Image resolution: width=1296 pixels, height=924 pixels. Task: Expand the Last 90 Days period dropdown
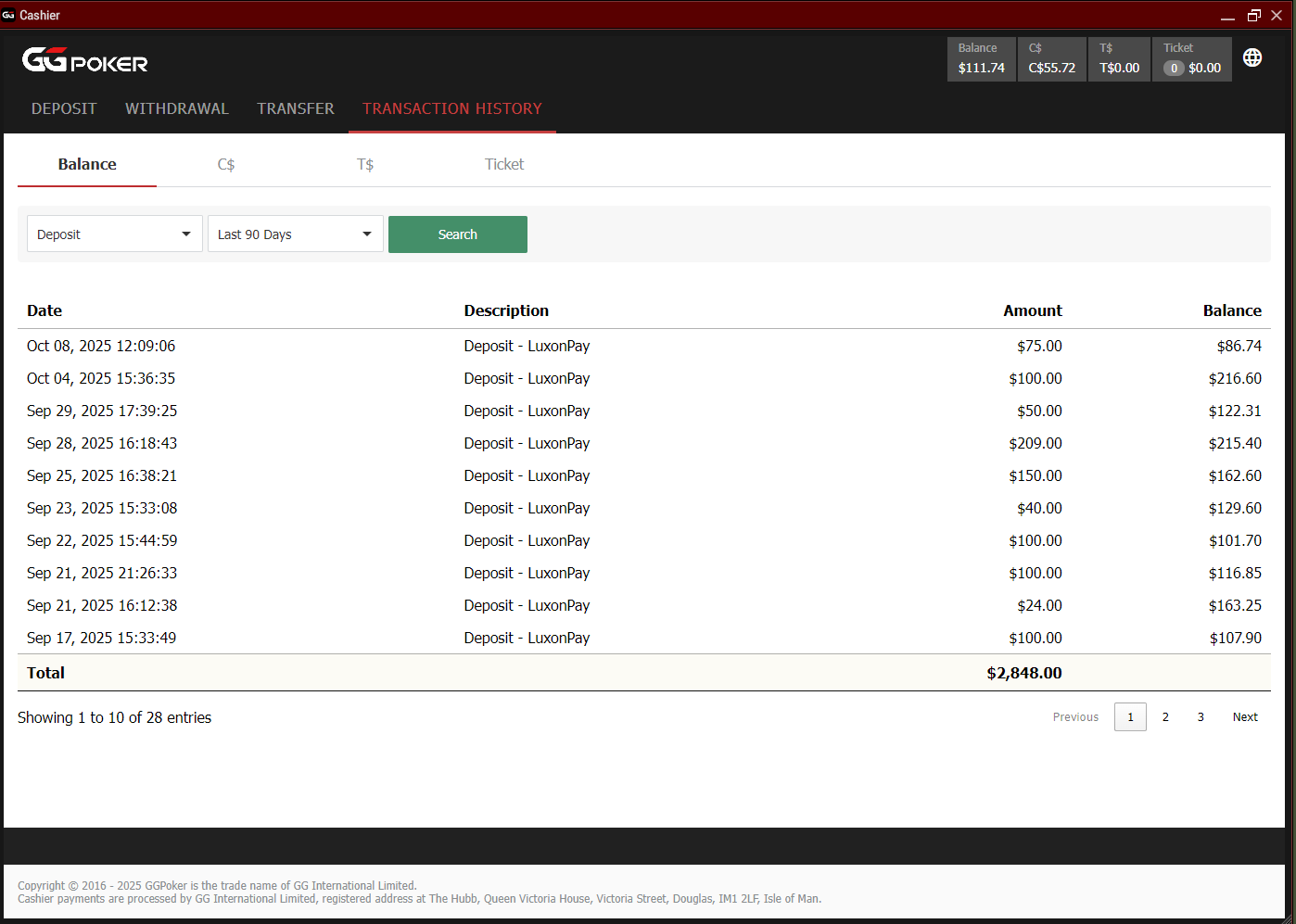tap(296, 234)
